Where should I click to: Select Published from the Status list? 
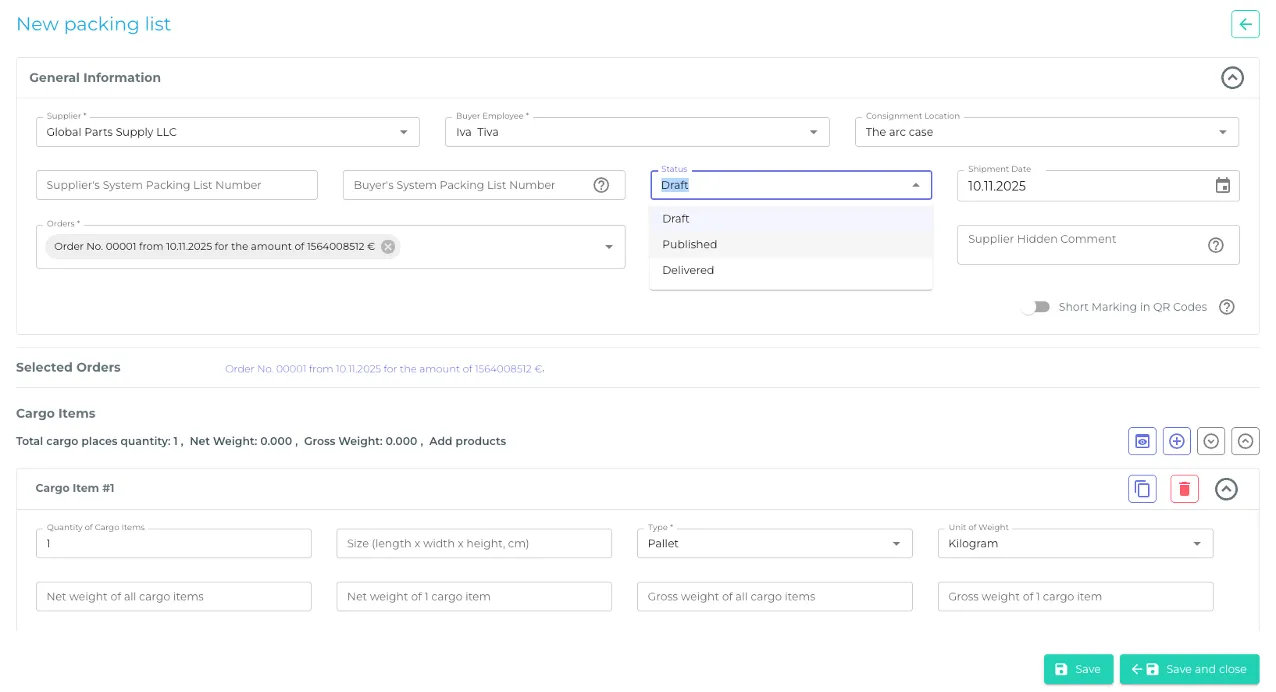[x=690, y=244]
